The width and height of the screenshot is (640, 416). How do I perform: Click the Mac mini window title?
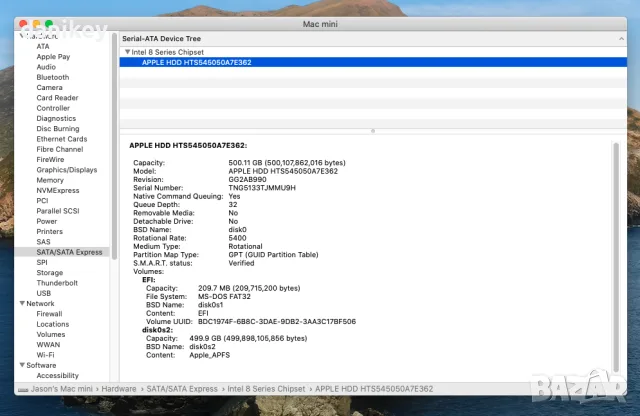pos(320,24)
